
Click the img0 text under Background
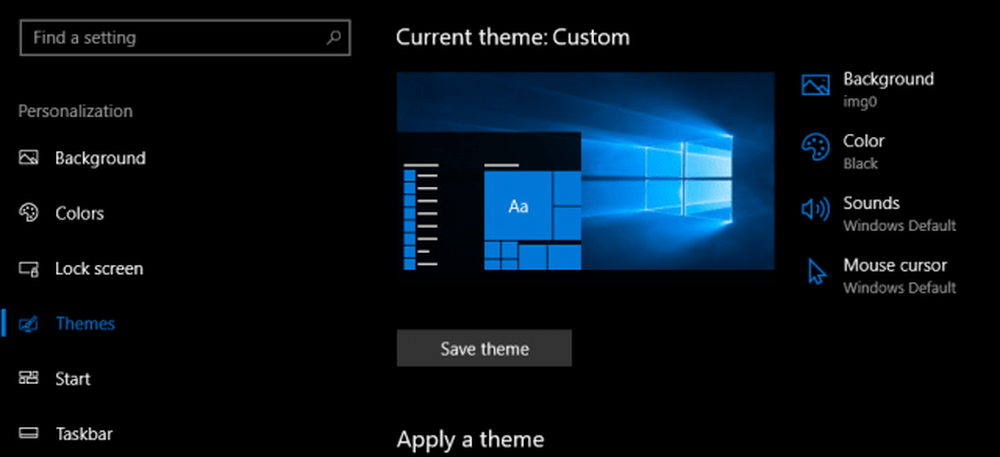pos(859,101)
